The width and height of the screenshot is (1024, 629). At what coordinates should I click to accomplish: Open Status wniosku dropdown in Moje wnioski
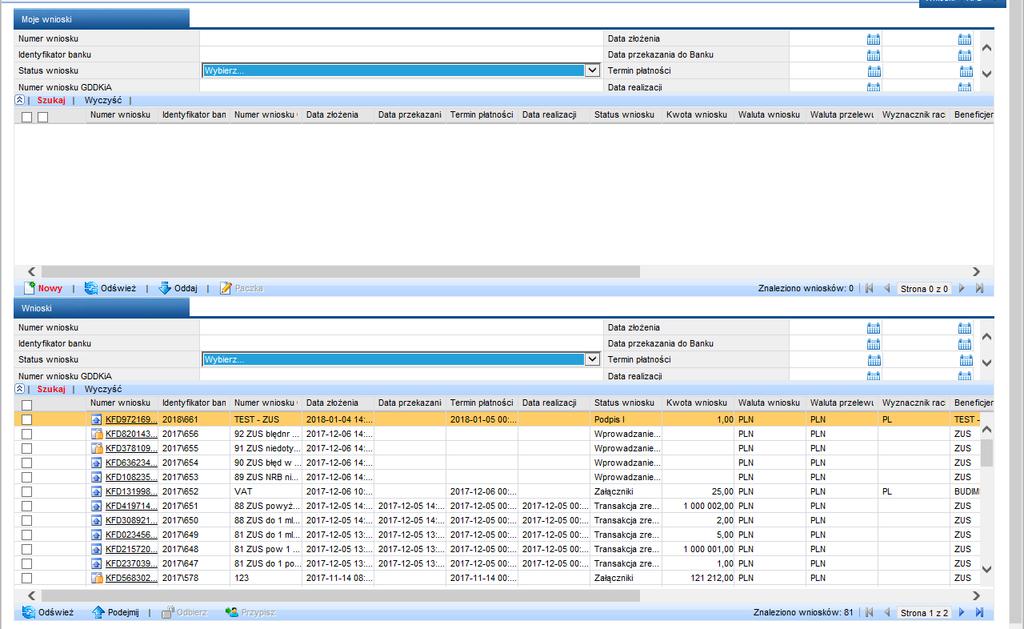pos(592,71)
